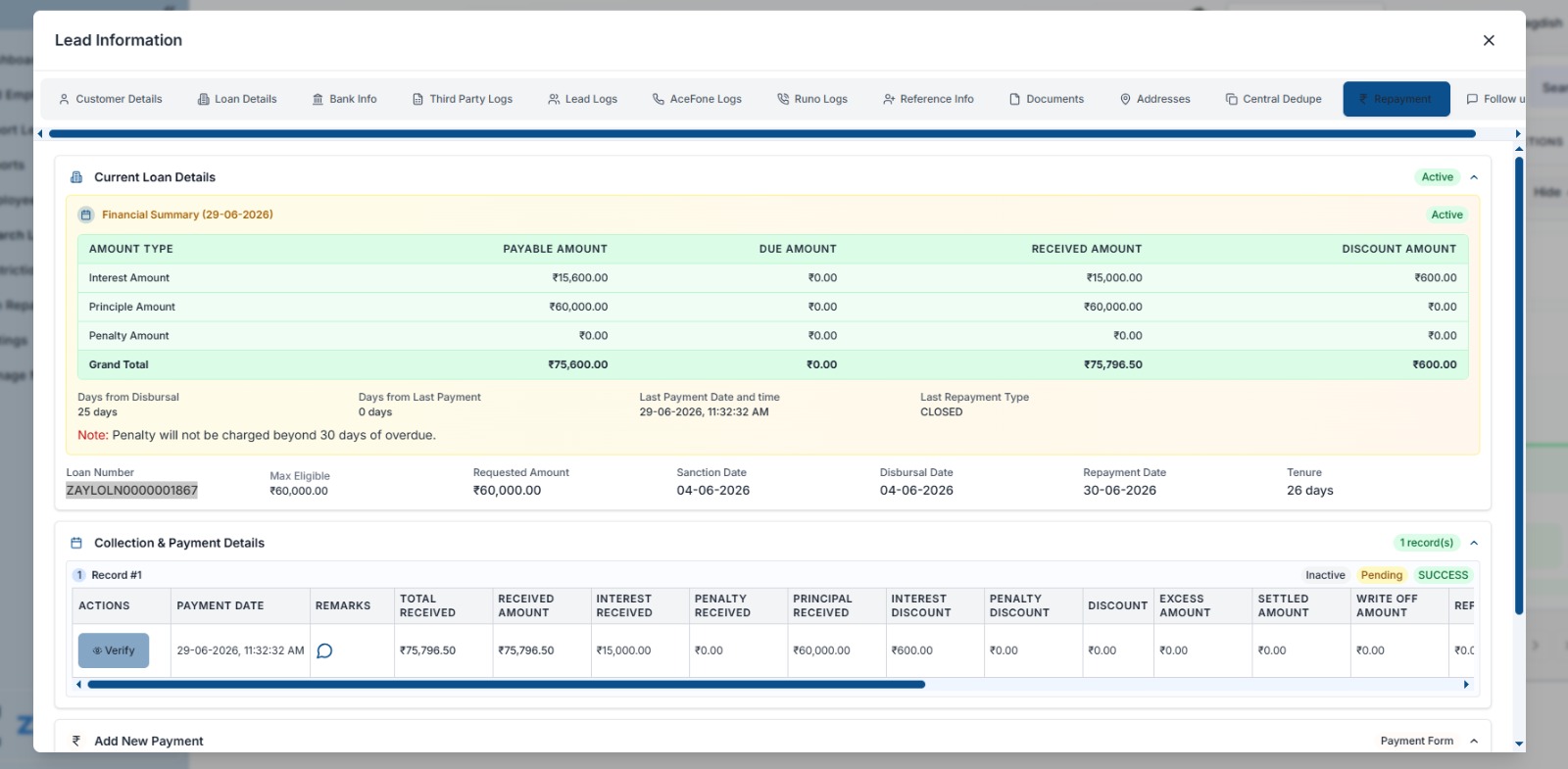The width and height of the screenshot is (1568, 769).
Task: Open the Documents tab
Action: [1047, 99]
